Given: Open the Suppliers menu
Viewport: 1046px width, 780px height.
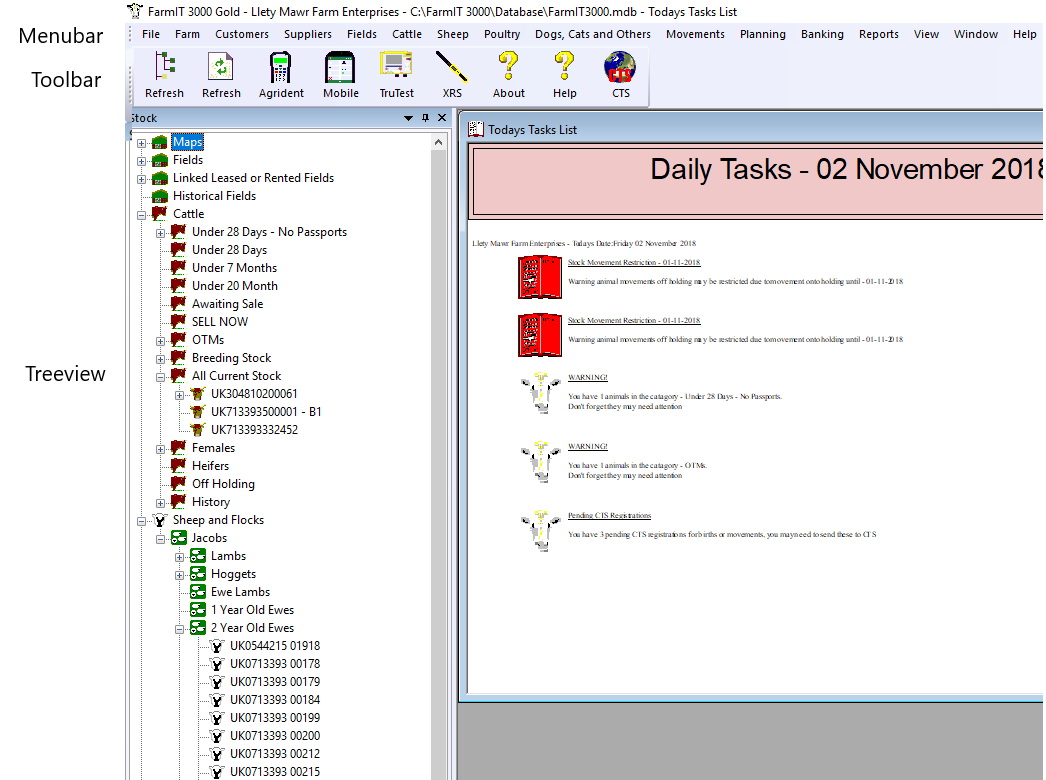Looking at the screenshot, I should [308, 34].
